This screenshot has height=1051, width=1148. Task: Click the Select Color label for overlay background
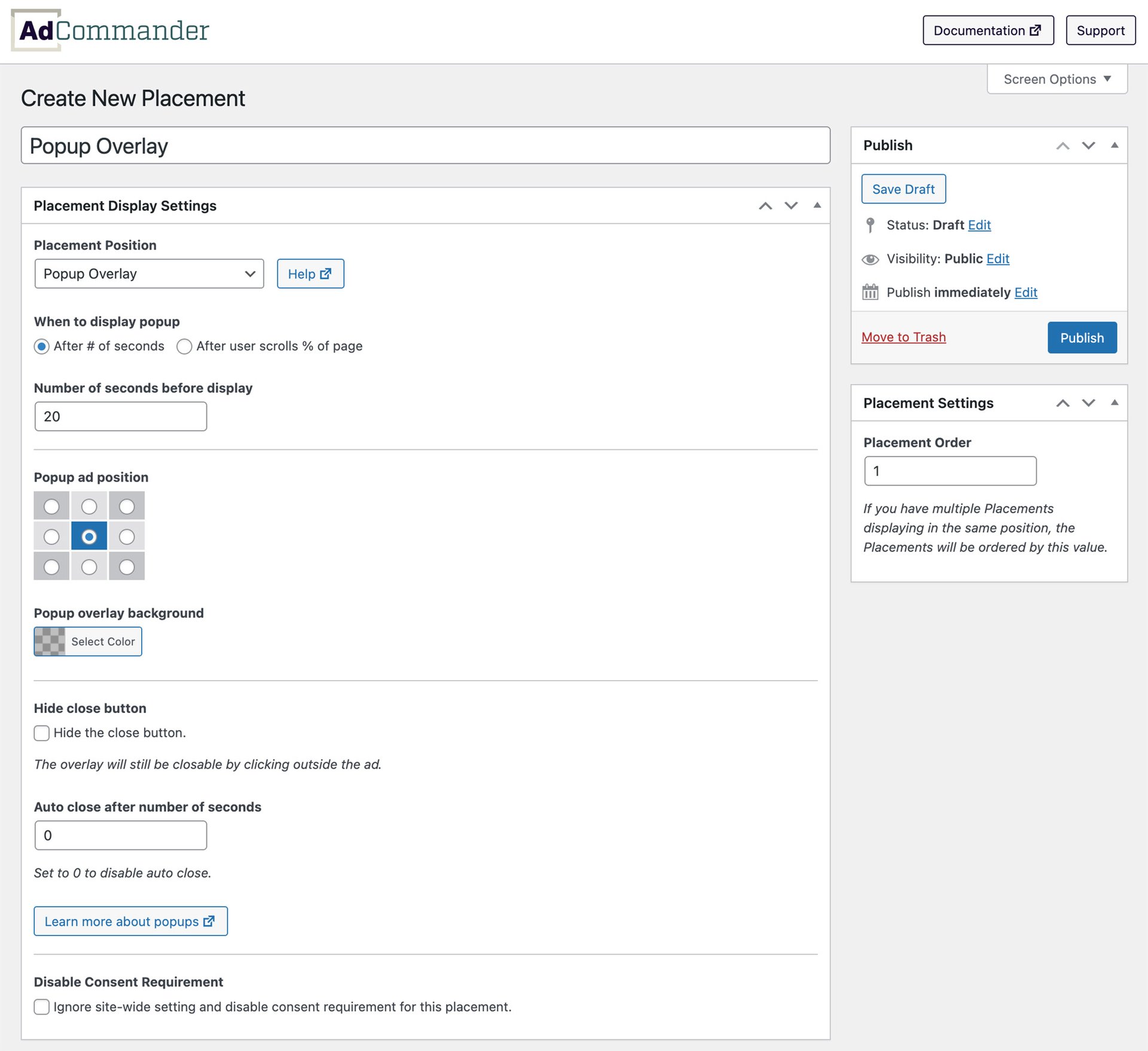point(103,641)
